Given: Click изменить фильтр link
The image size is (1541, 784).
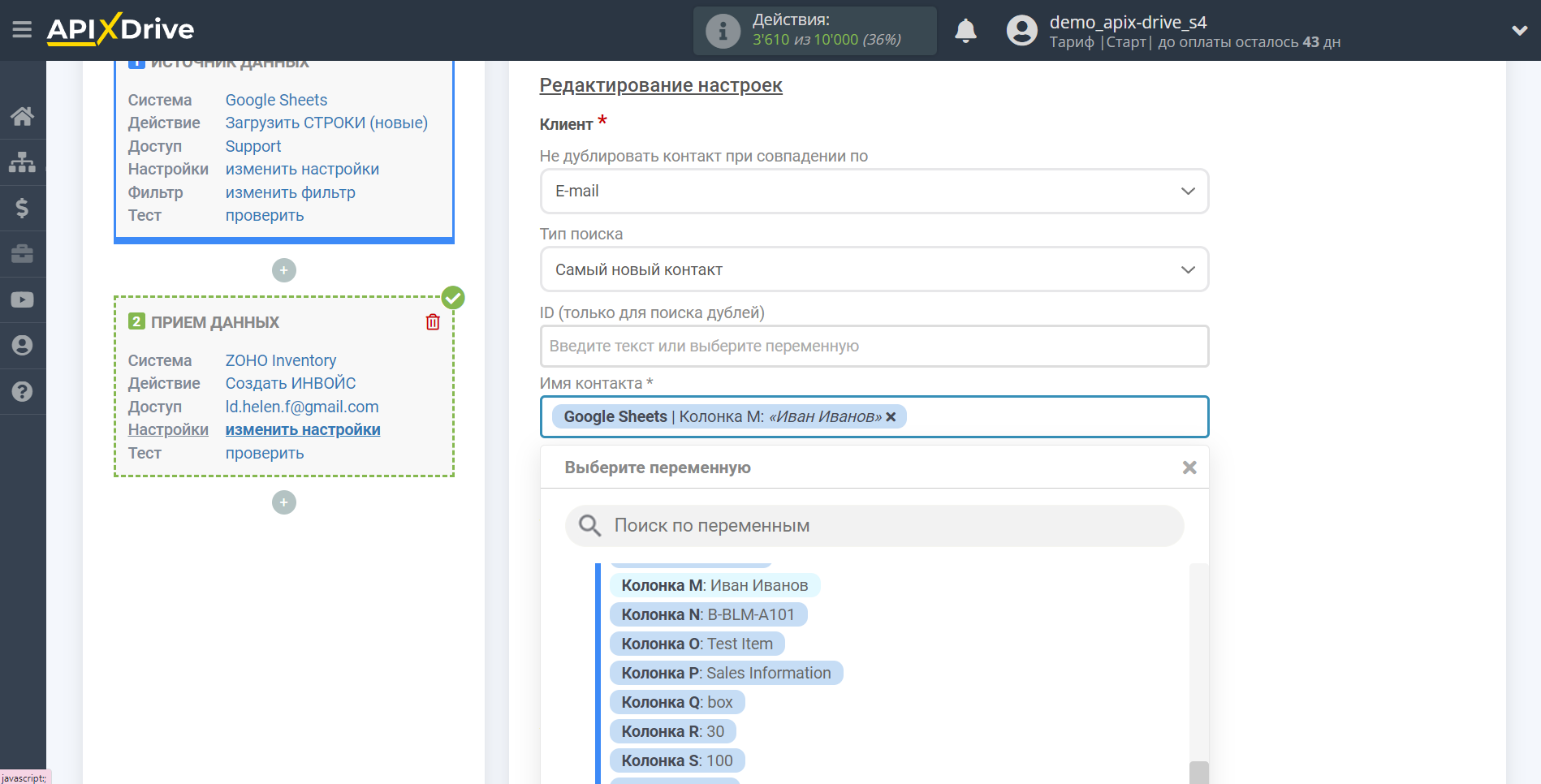Looking at the screenshot, I should [290, 192].
